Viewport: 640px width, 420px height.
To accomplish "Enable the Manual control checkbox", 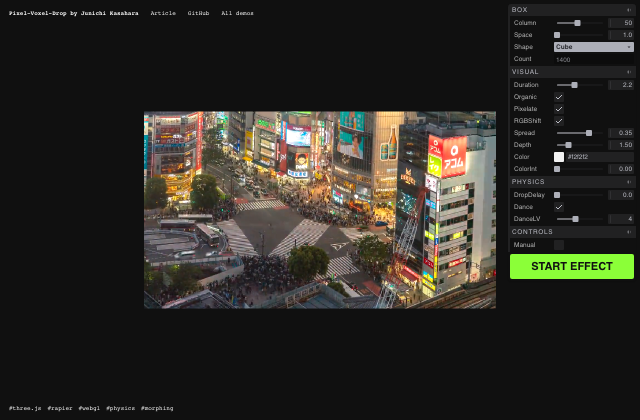I will coord(559,245).
